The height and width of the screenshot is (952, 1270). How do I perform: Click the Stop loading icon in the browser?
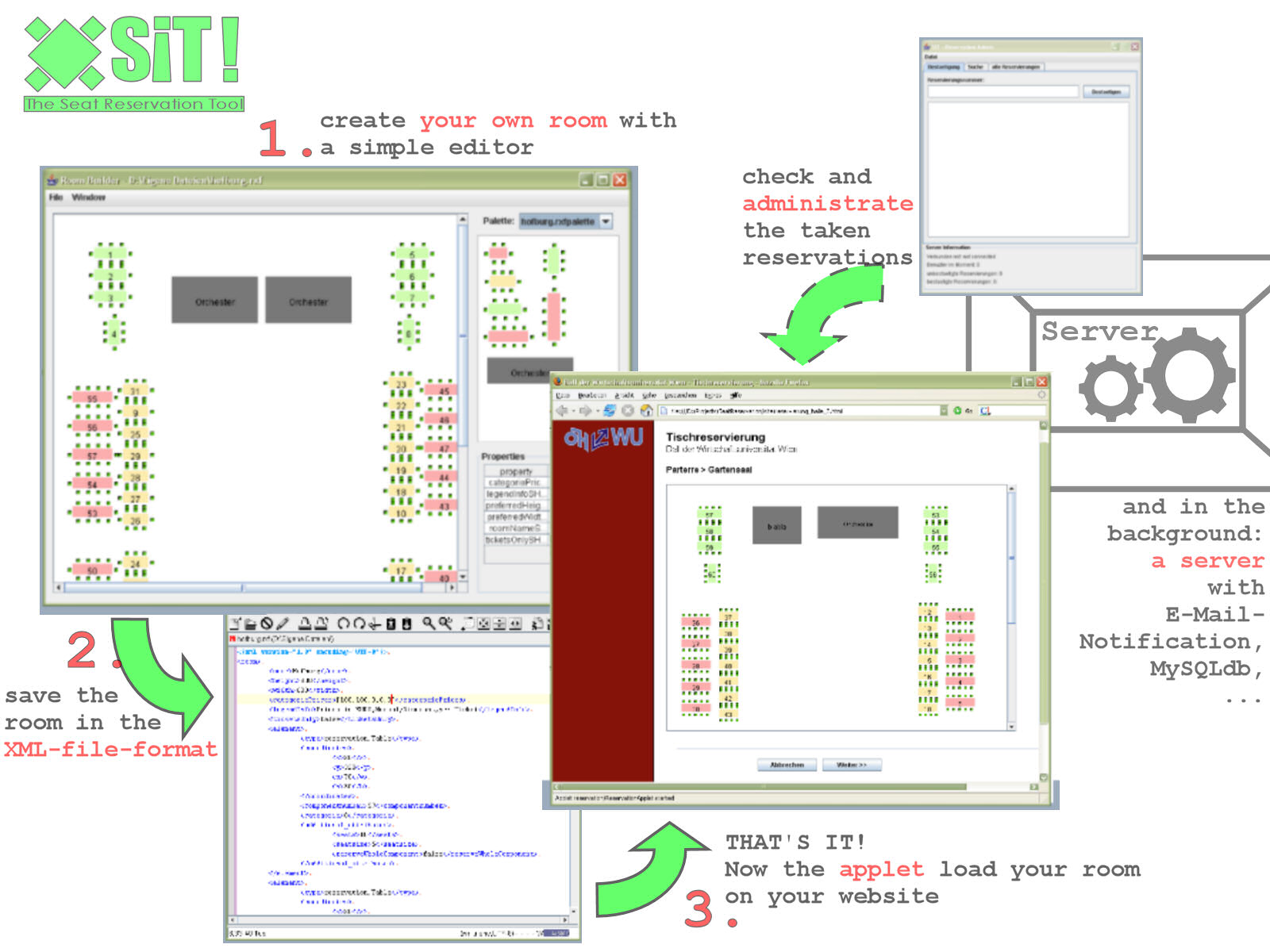(628, 410)
